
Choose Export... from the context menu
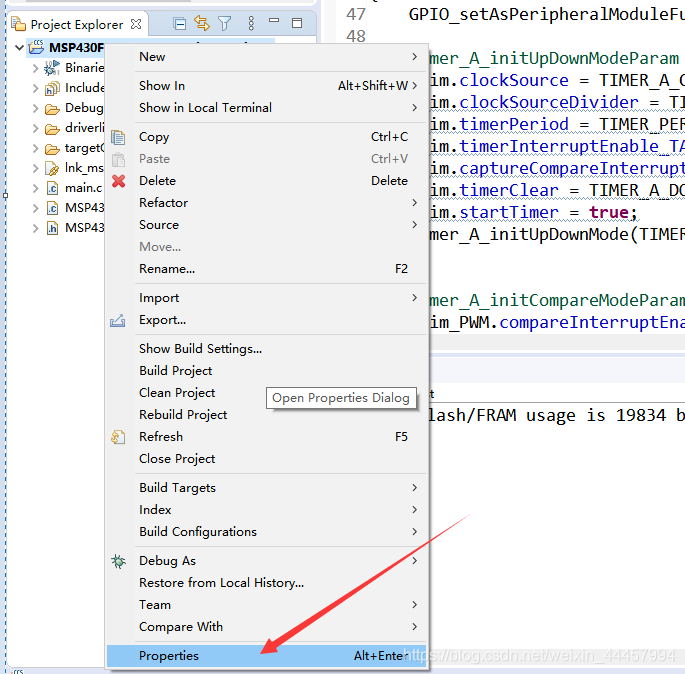click(x=266, y=320)
